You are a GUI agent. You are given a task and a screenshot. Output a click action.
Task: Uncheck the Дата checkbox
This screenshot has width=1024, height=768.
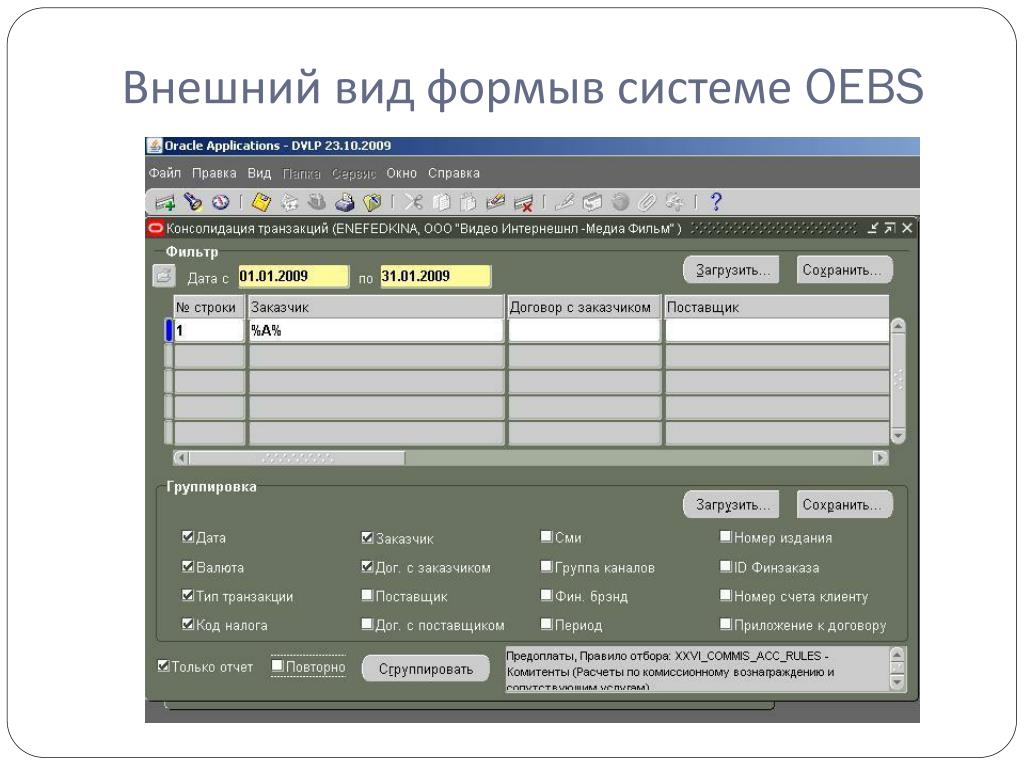pos(188,537)
